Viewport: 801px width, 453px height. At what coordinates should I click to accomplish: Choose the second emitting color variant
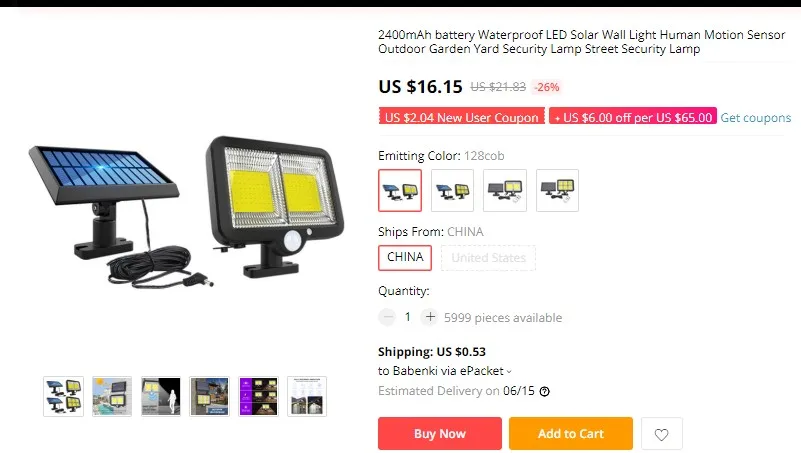(453, 190)
